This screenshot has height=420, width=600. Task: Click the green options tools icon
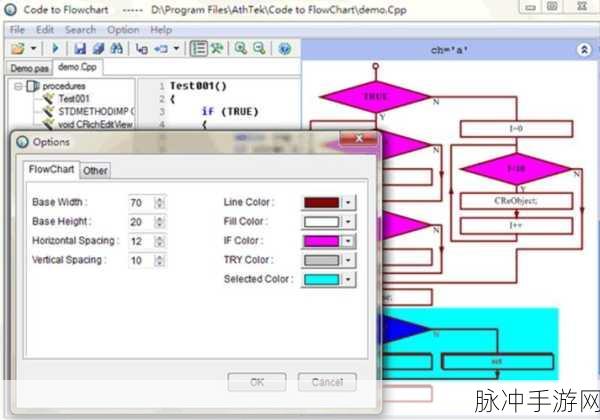pos(217,49)
